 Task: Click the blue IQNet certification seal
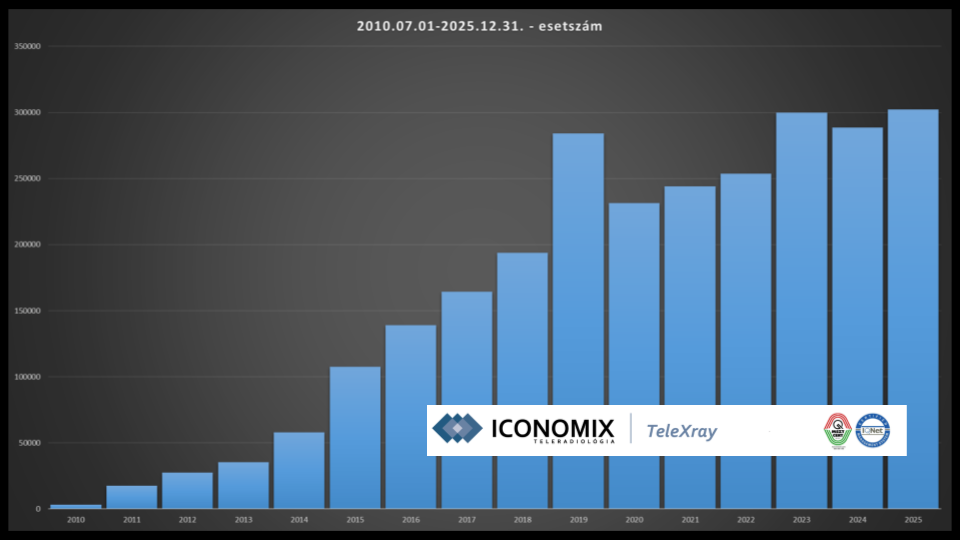point(872,430)
